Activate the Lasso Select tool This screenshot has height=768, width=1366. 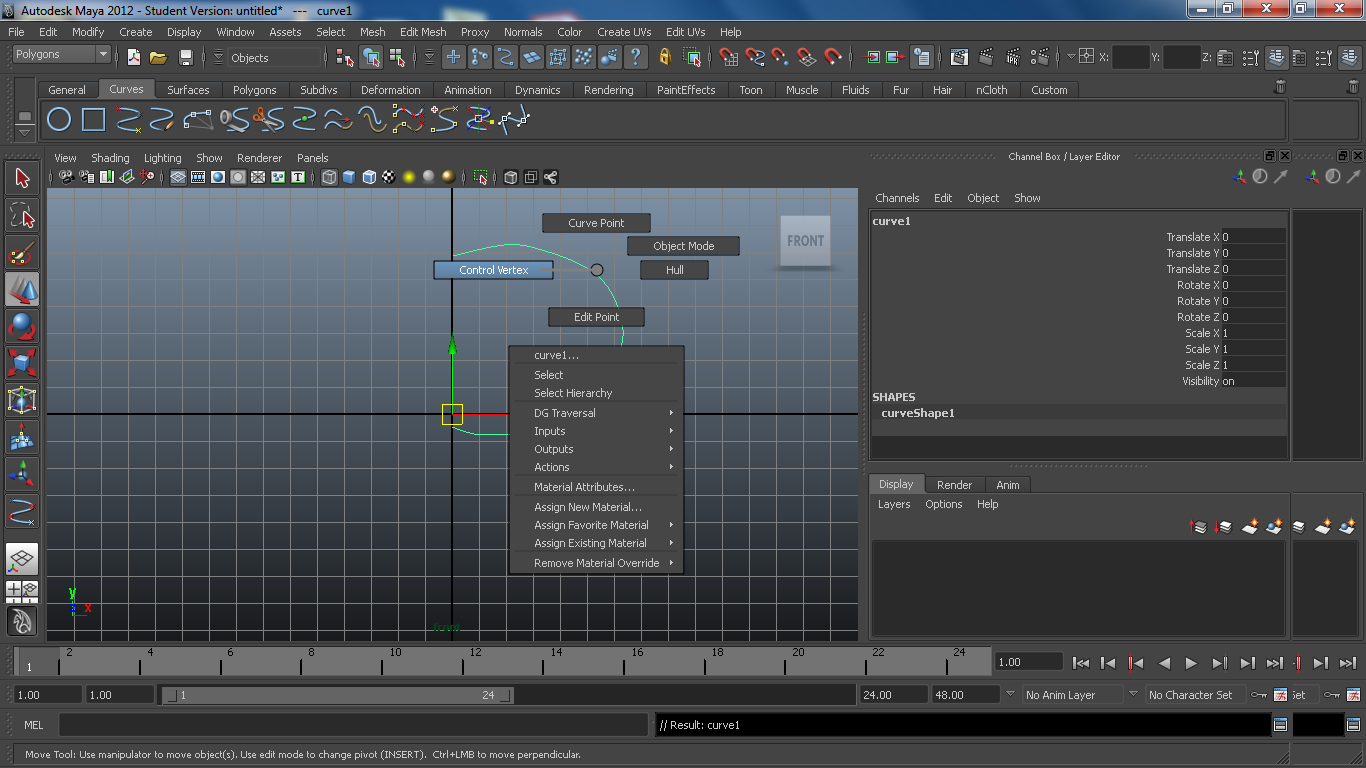coord(22,216)
